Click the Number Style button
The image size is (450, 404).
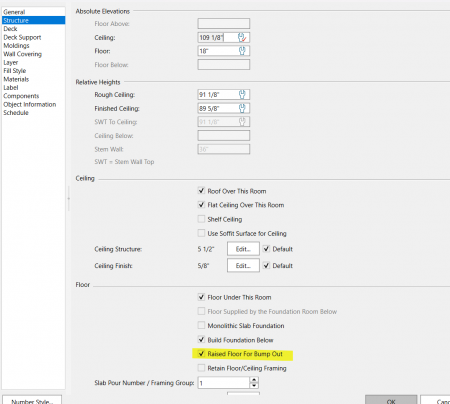pyautogui.click(x=32, y=400)
